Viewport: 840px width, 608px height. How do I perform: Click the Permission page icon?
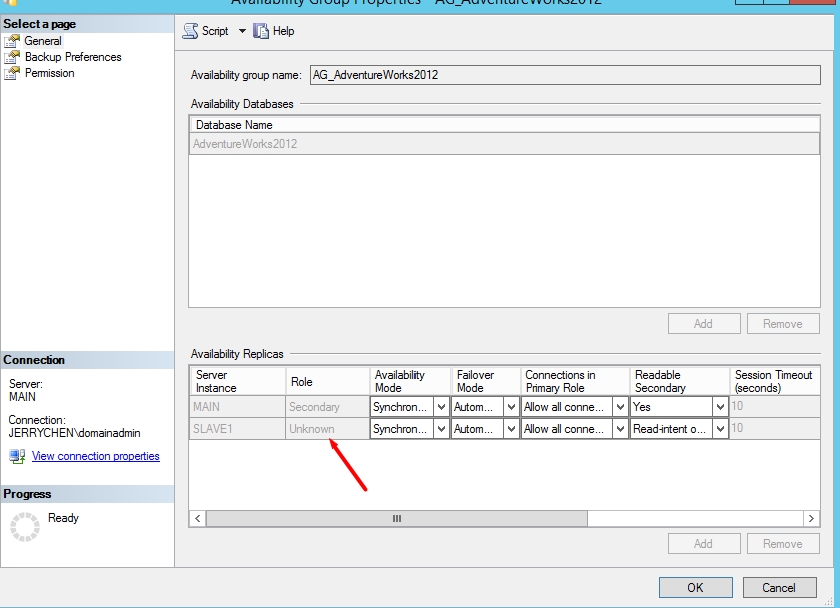point(12,73)
